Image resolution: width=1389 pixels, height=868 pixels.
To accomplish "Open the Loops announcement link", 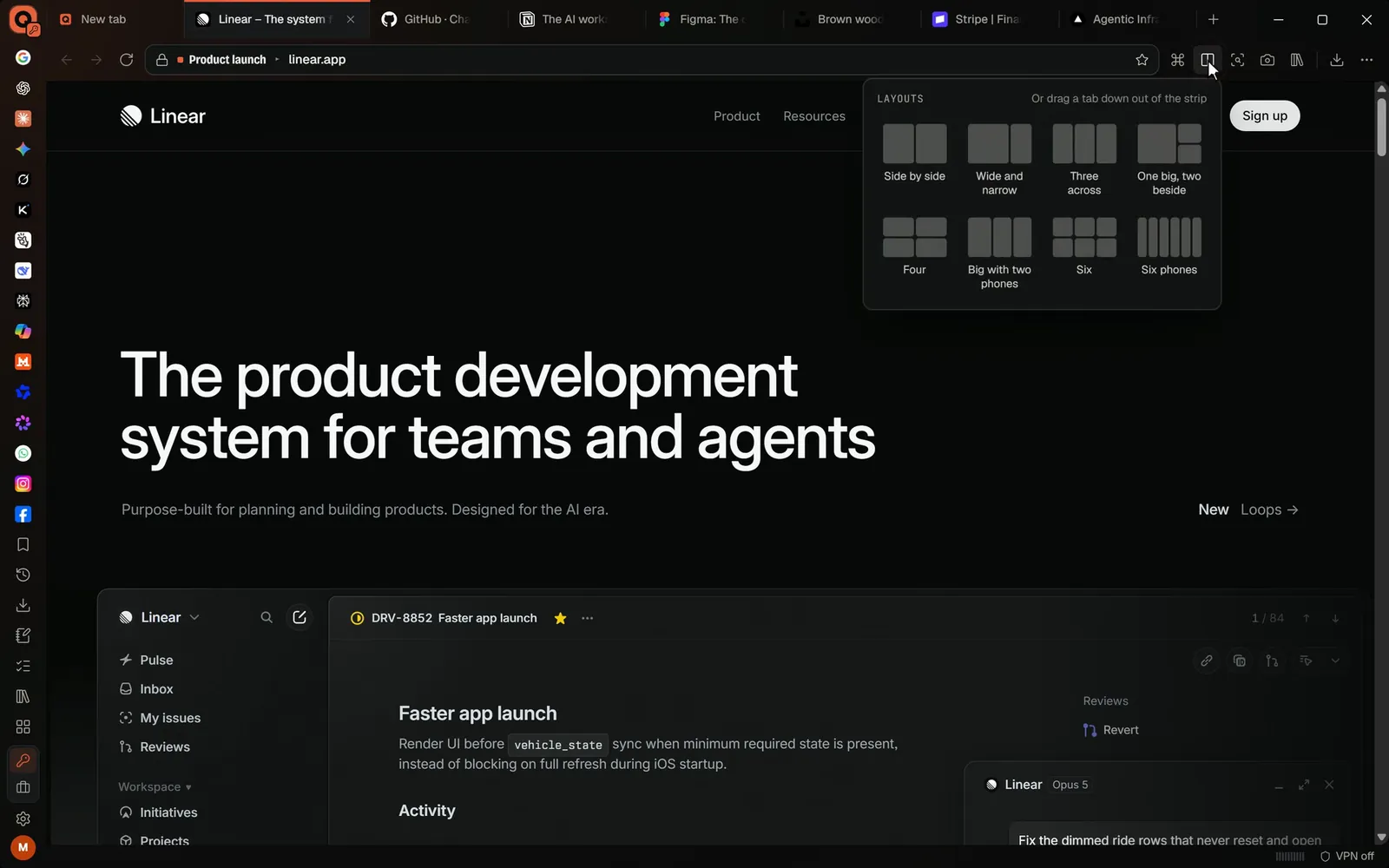I will (1269, 510).
